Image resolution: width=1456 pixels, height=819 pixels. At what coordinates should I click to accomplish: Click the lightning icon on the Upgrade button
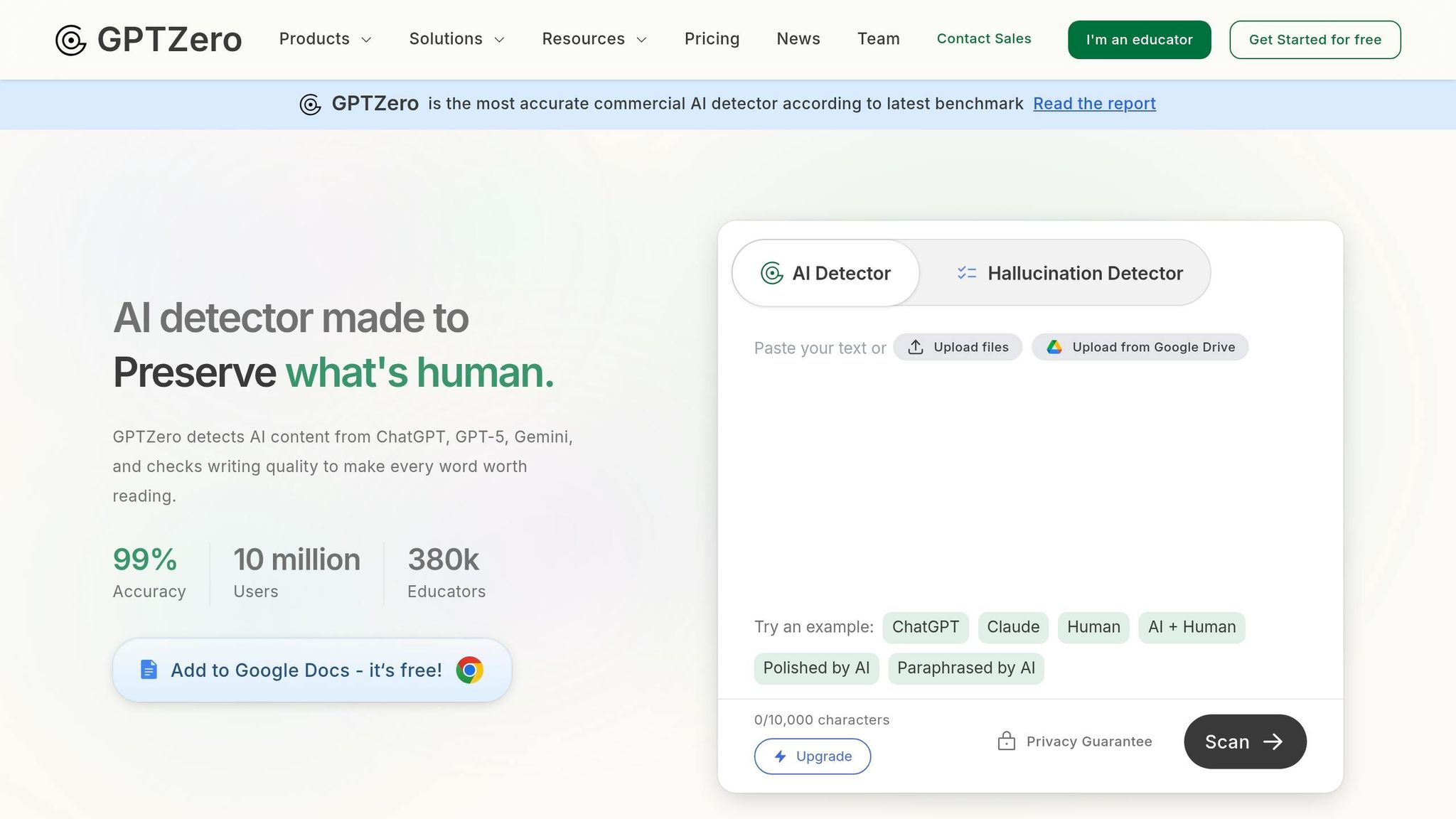click(780, 756)
